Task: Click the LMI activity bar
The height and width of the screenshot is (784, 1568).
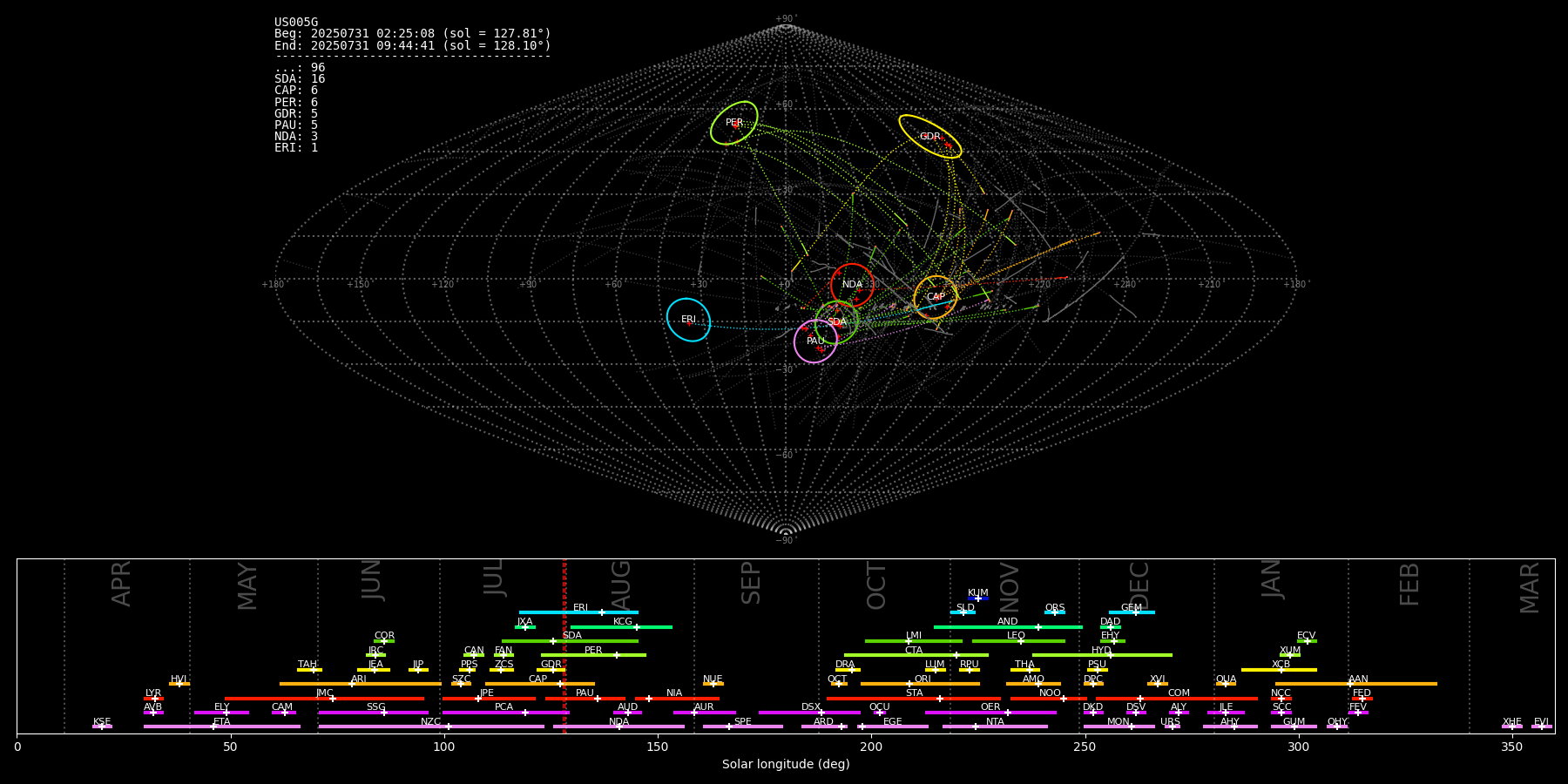Action: pos(914,640)
